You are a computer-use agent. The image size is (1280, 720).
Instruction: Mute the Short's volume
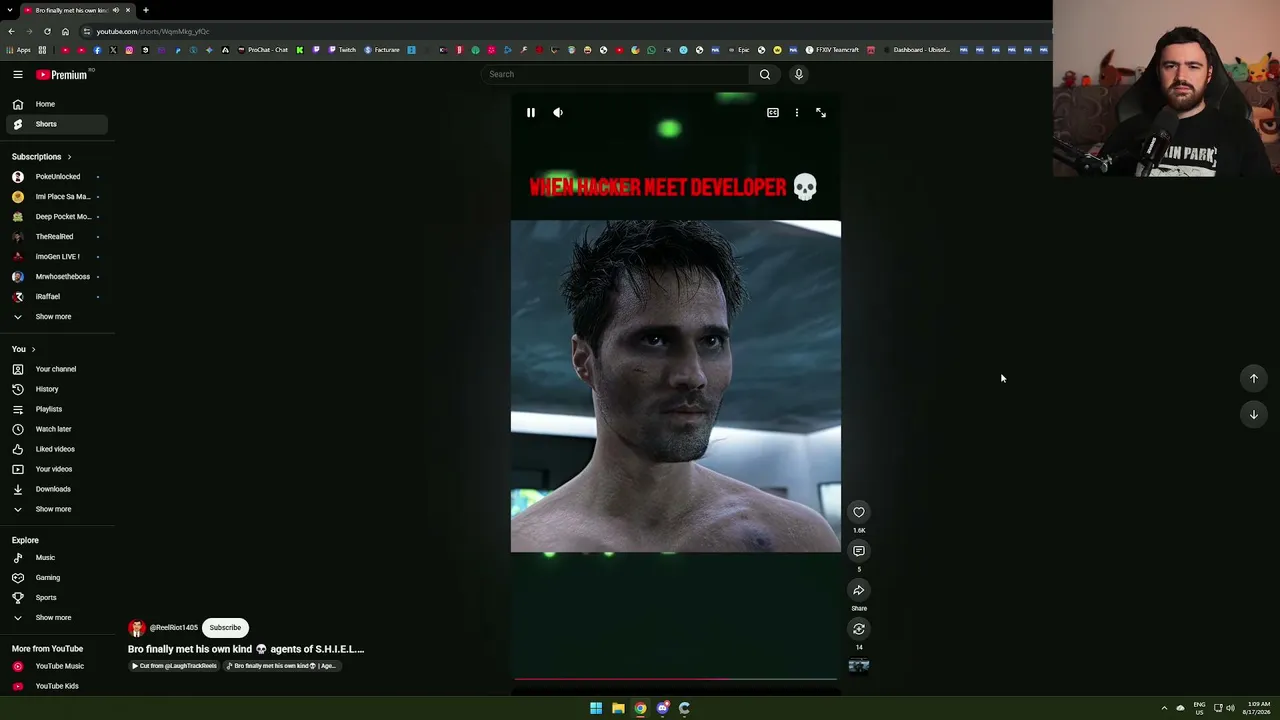pyautogui.click(x=558, y=113)
